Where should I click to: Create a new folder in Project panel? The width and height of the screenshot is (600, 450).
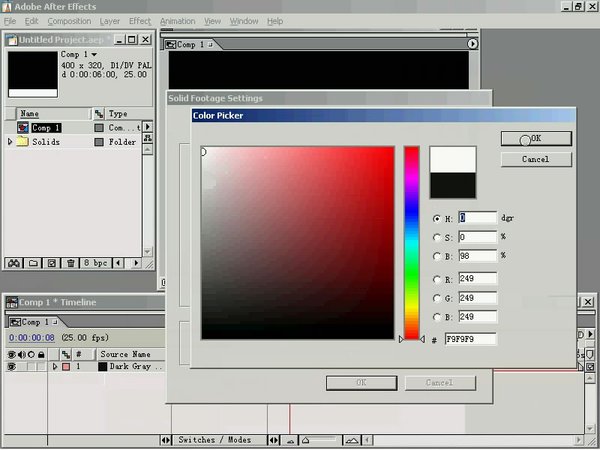click(33, 263)
